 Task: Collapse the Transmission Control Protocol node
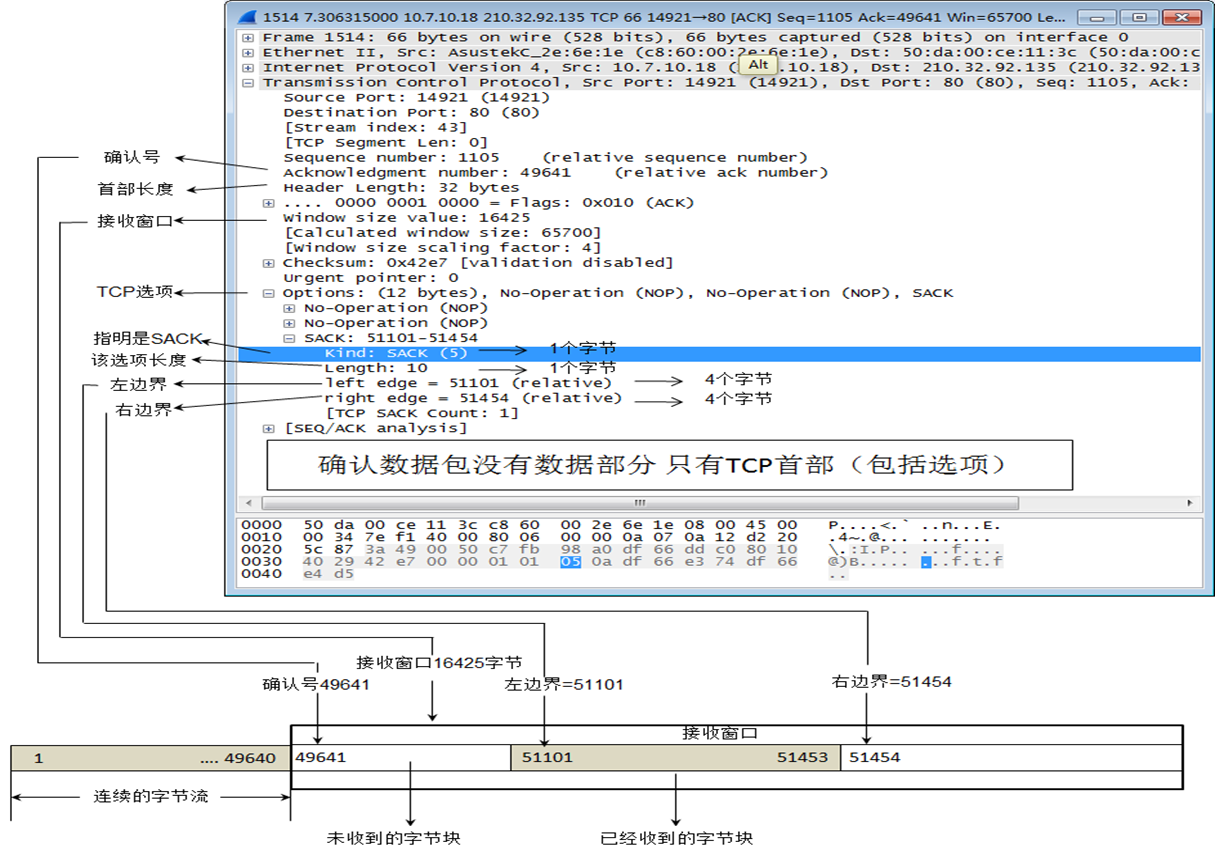click(248, 82)
